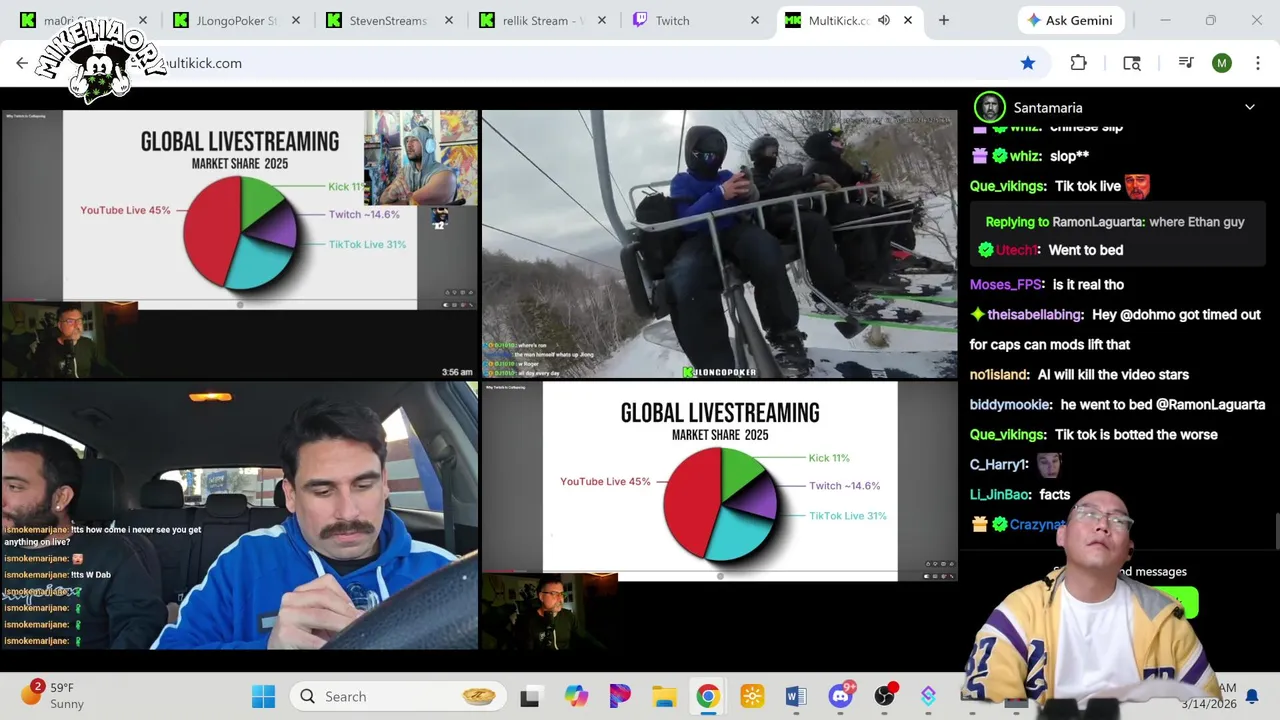Switch to the JLongoPoker tab
The image size is (1280, 720).
pyautogui.click(x=237, y=20)
